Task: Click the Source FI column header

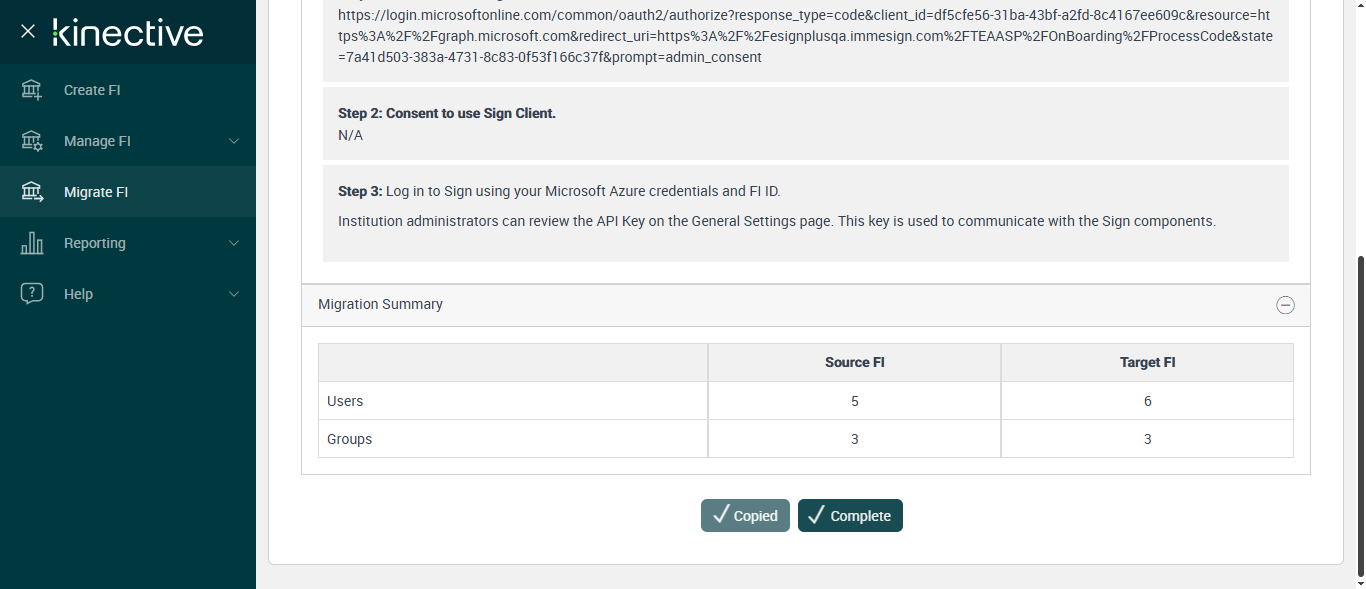Action: click(854, 362)
